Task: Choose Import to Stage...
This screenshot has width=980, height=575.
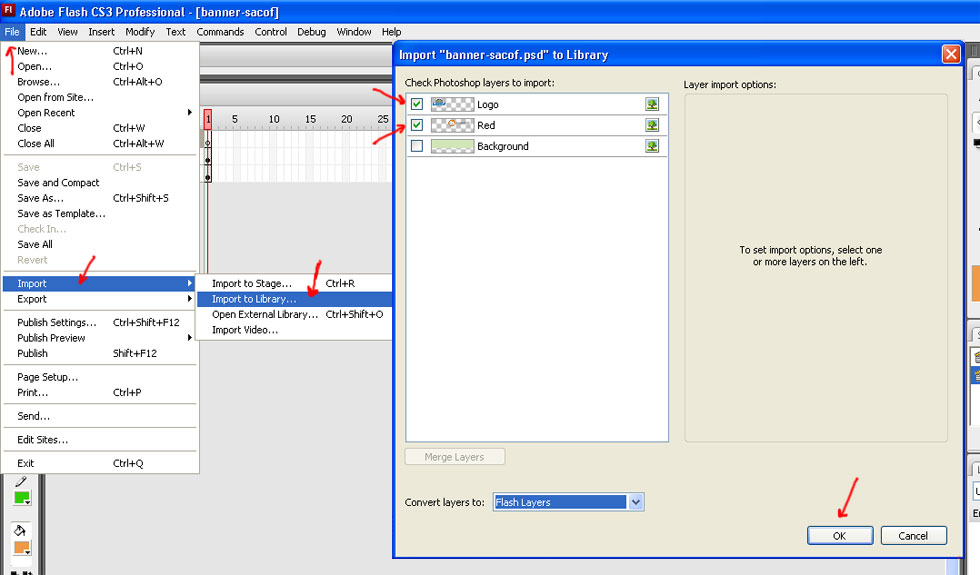Action: coord(294,283)
